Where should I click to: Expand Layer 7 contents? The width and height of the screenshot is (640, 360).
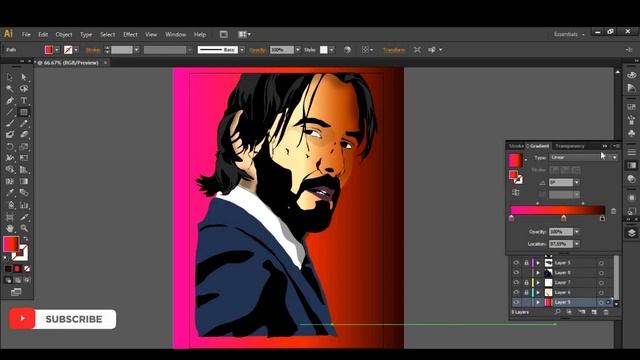[x=538, y=282]
